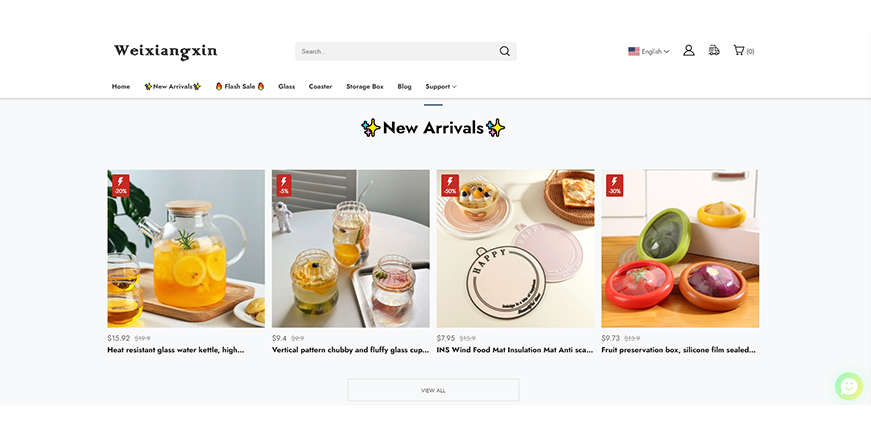Click the search magnifier icon
Image resolution: width=871 pixels, height=433 pixels.
coord(504,51)
